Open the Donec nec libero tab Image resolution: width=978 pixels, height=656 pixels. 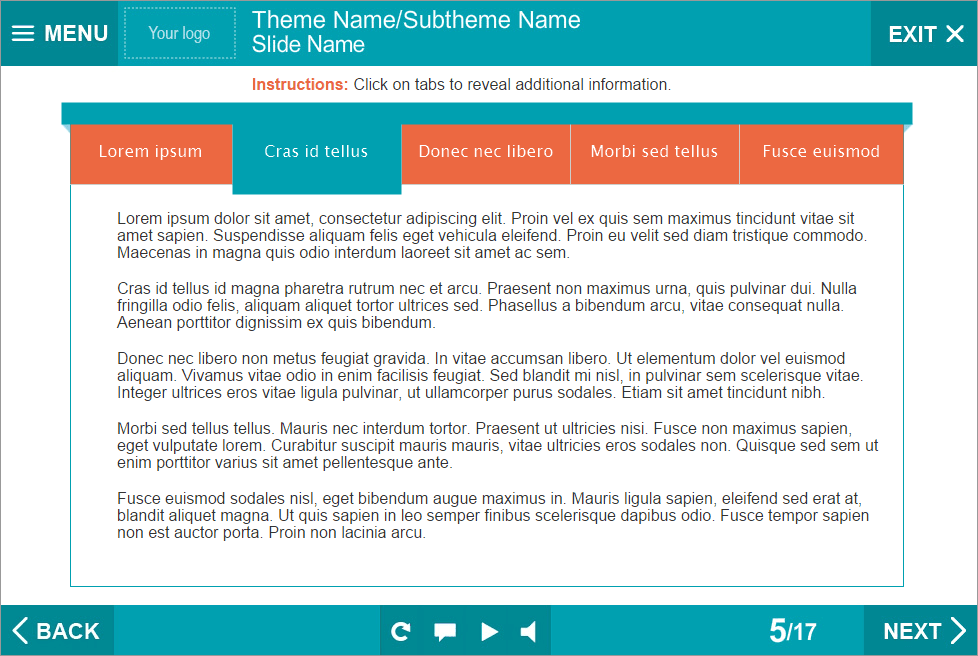485,152
